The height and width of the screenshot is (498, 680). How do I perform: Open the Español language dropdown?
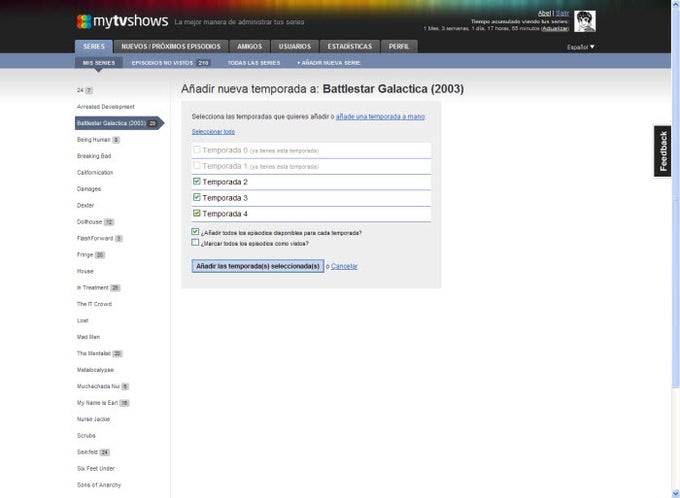click(580, 47)
